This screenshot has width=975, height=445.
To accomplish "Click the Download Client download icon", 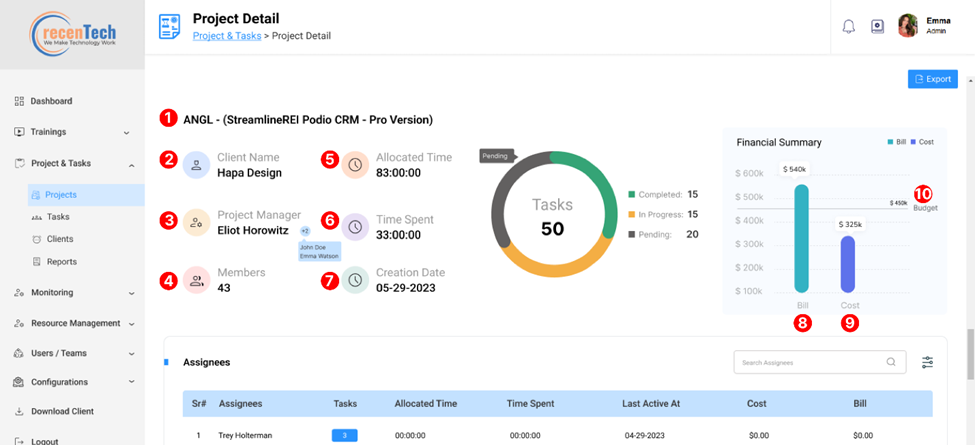I will 19,411.
